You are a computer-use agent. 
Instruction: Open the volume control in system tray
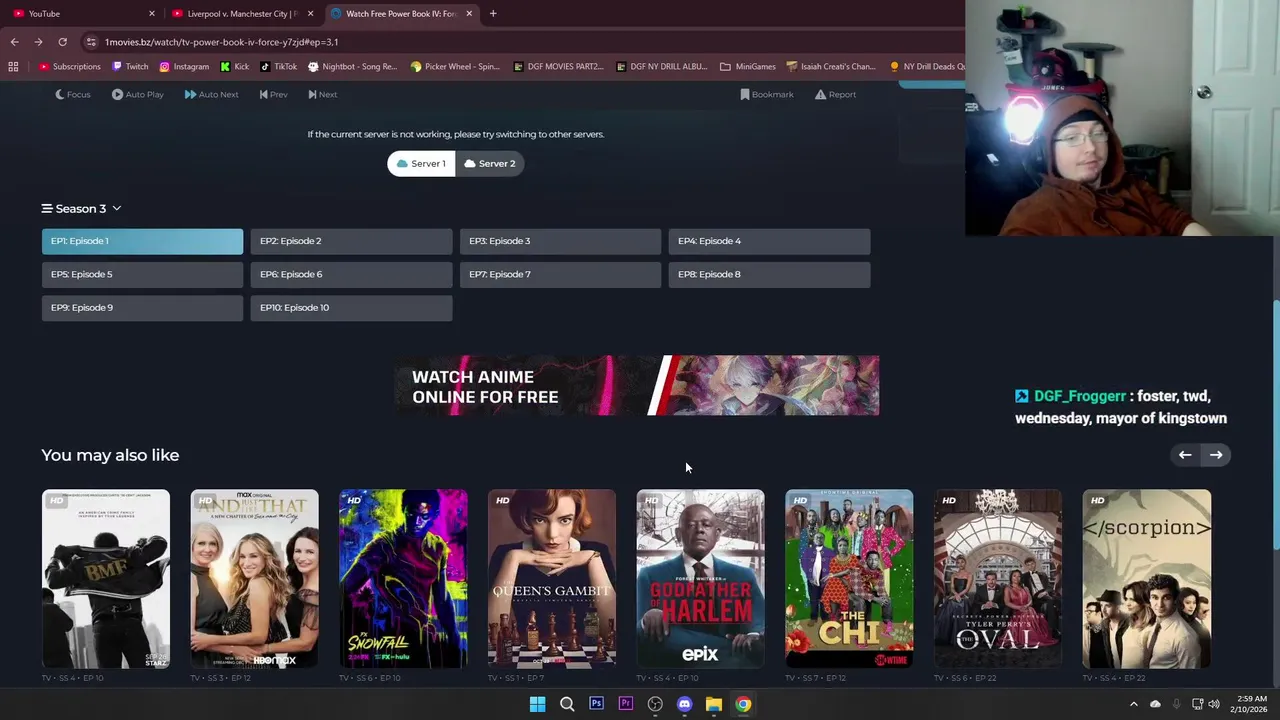click(x=1214, y=704)
